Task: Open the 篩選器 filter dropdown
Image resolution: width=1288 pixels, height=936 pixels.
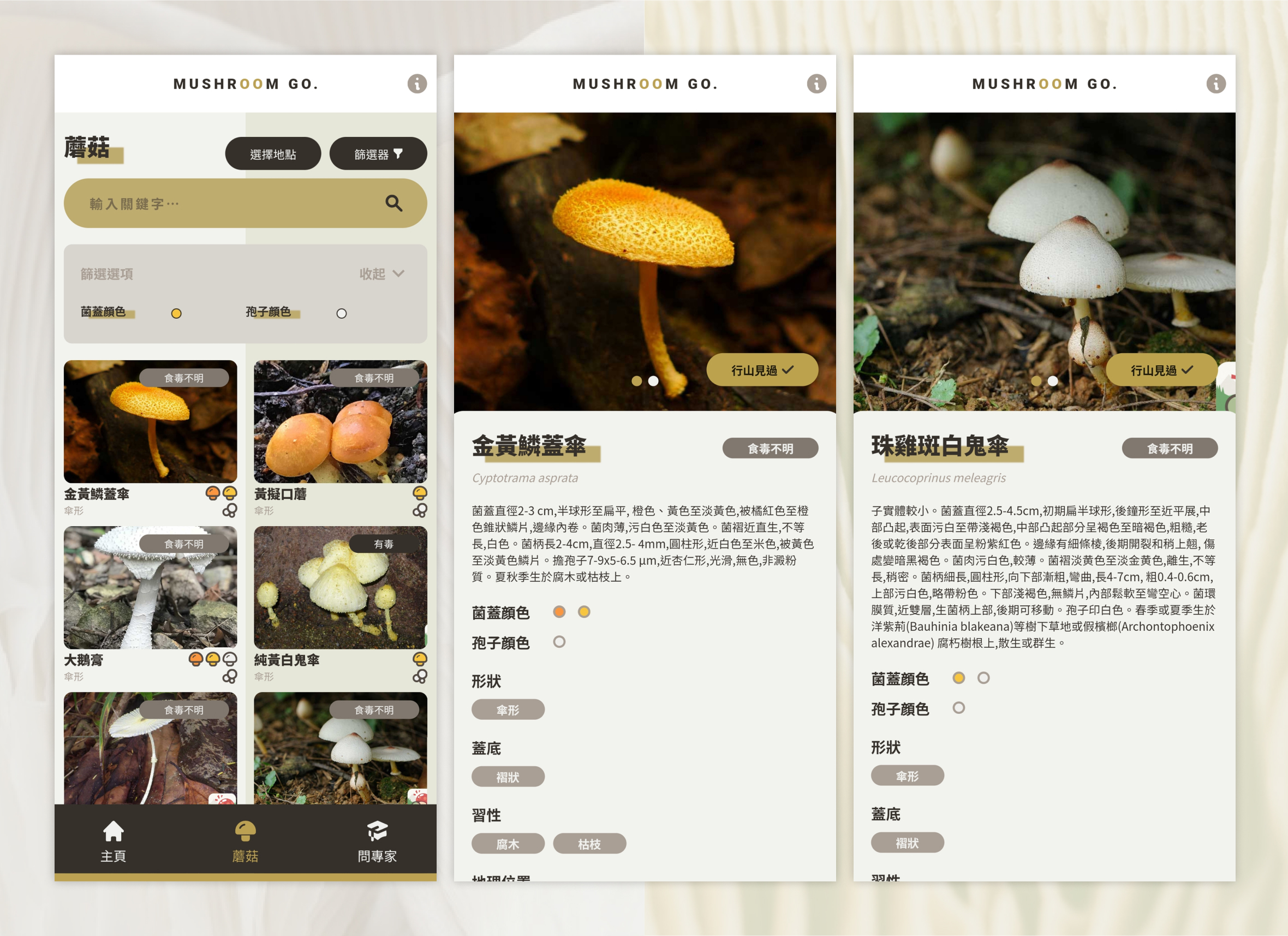Action: 378,154
